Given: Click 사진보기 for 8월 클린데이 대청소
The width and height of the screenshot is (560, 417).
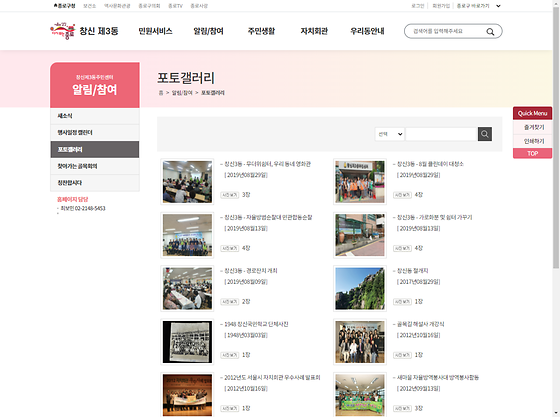Looking at the screenshot, I should [402, 195].
